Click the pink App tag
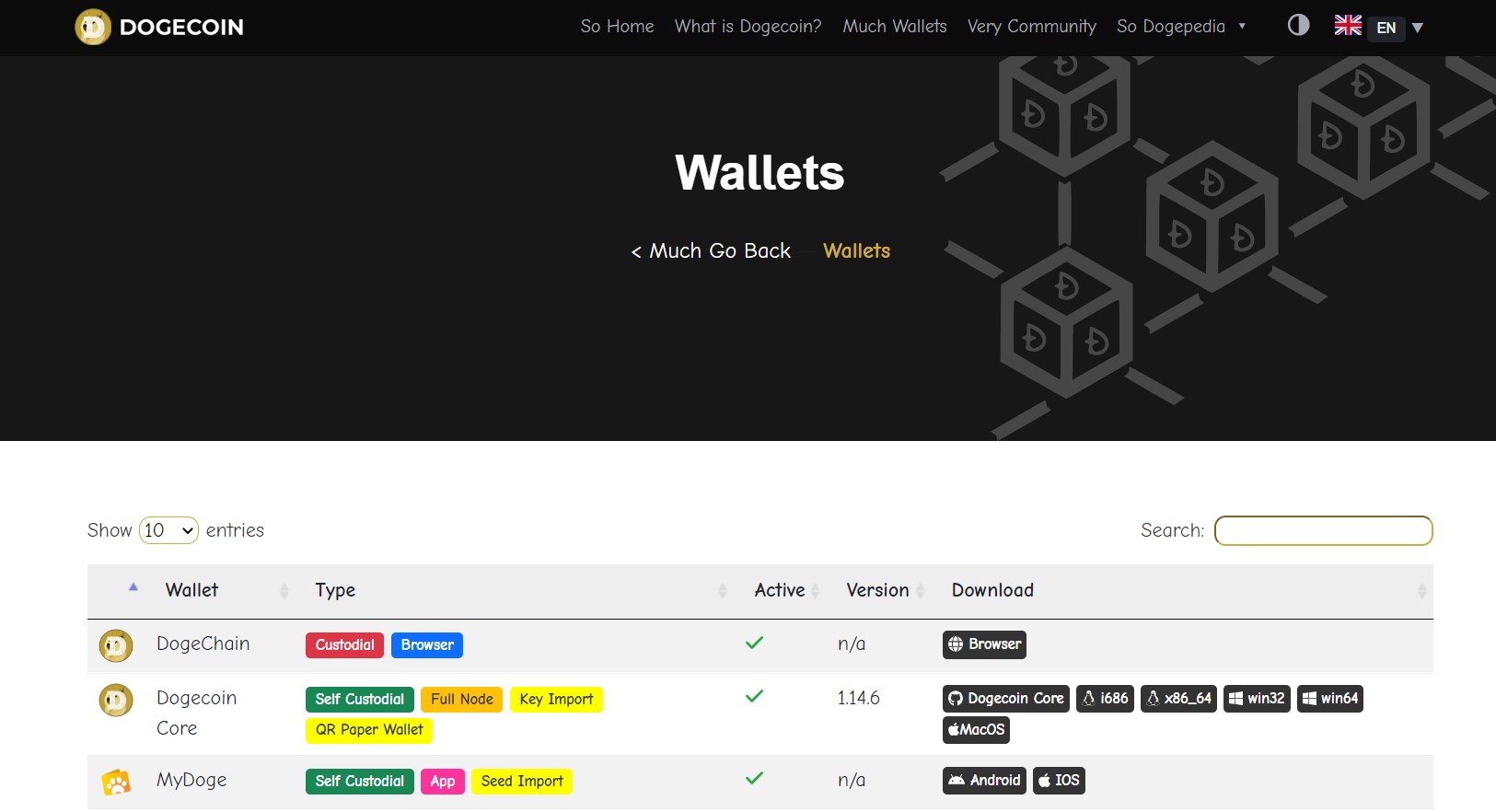Screen dimensions: 1496x812 point(443,781)
